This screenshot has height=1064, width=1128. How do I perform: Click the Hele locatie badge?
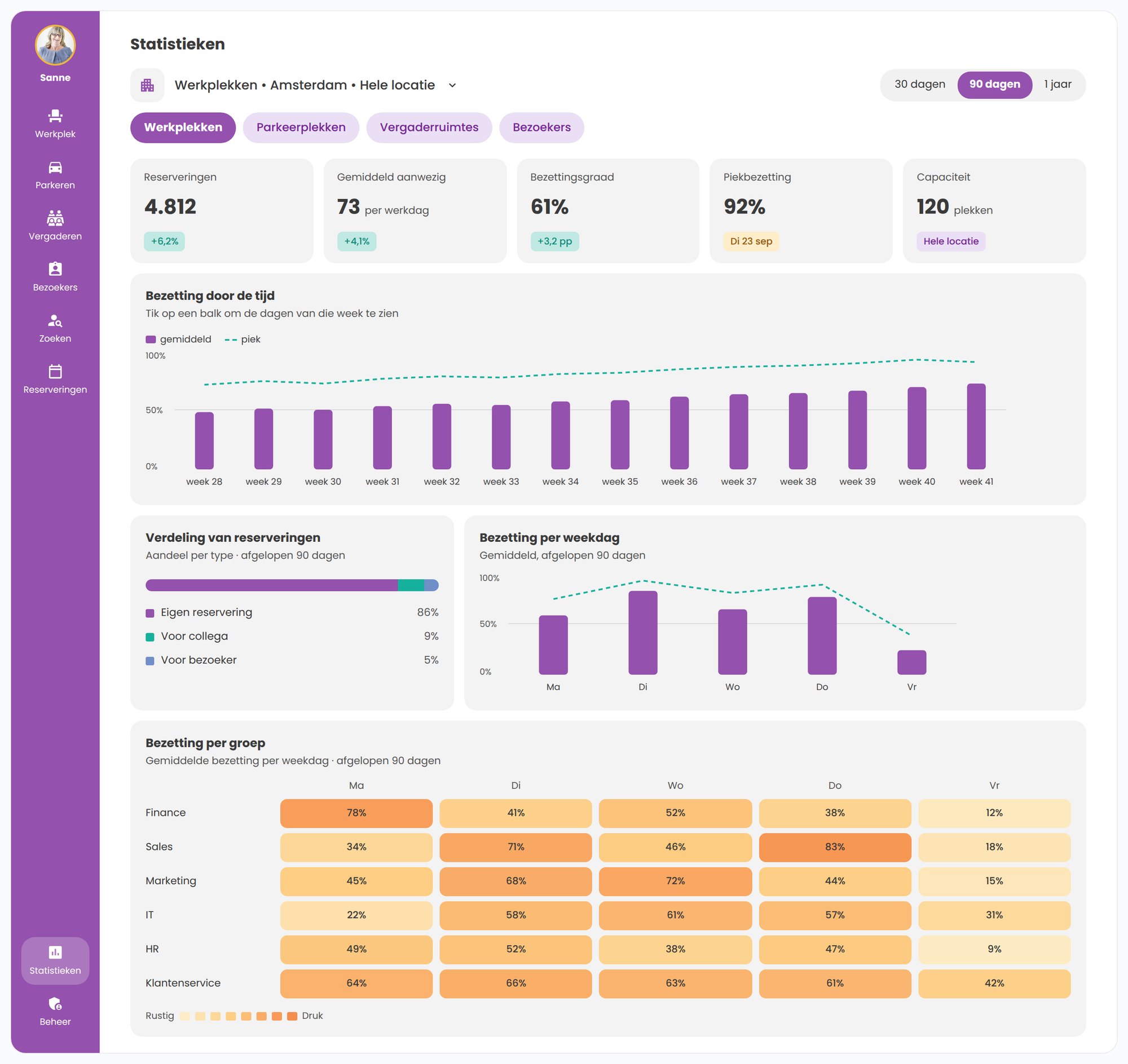(951, 241)
